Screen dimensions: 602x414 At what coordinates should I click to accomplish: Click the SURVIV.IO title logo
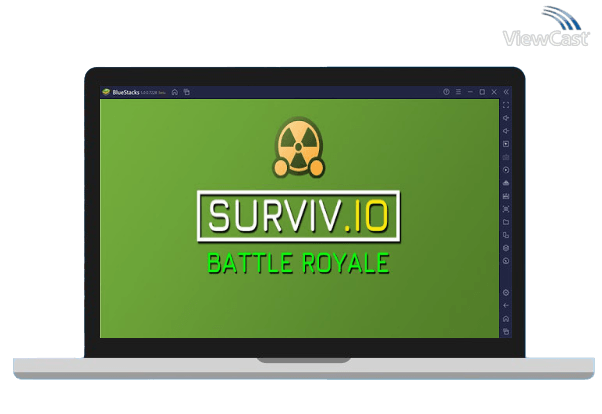pyautogui.click(x=299, y=216)
